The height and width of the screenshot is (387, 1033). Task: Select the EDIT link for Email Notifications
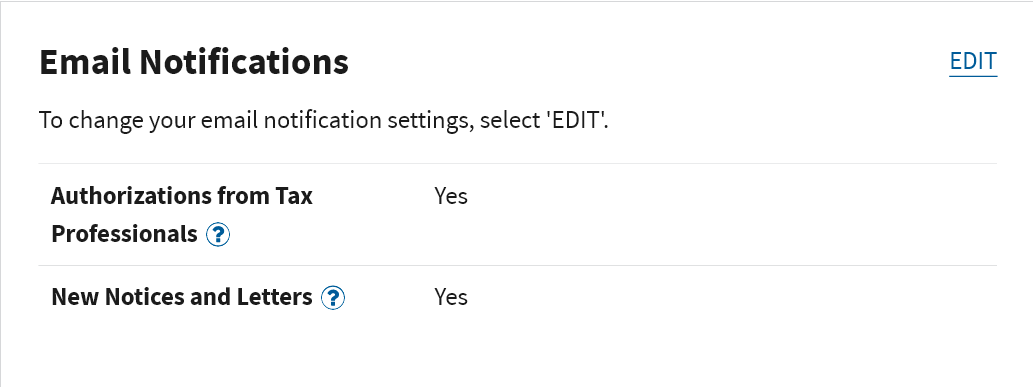point(973,61)
